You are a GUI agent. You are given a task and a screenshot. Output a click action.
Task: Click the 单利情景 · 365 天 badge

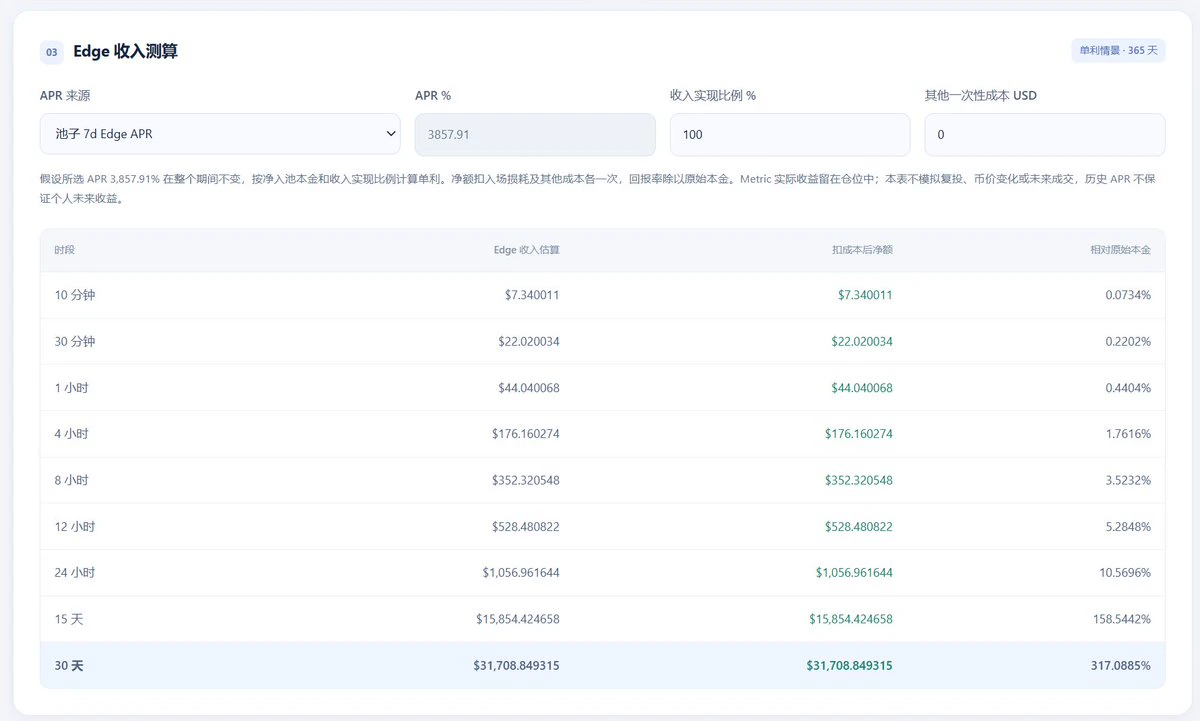click(x=1118, y=51)
